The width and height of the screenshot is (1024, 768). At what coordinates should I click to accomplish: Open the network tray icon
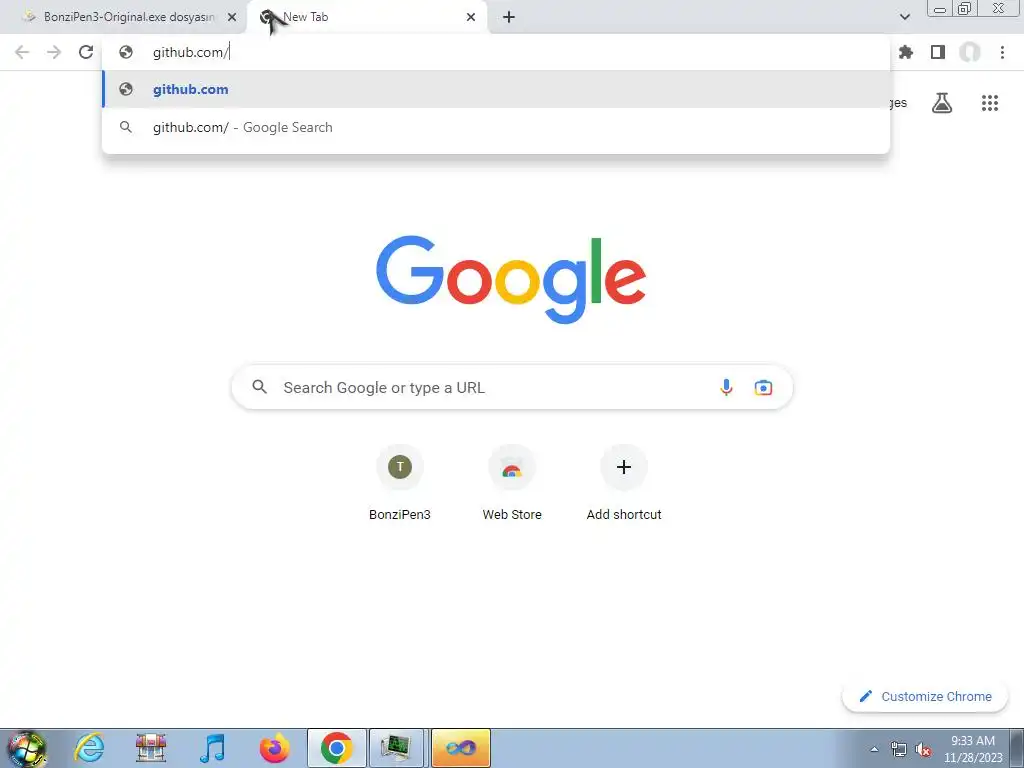(x=899, y=749)
